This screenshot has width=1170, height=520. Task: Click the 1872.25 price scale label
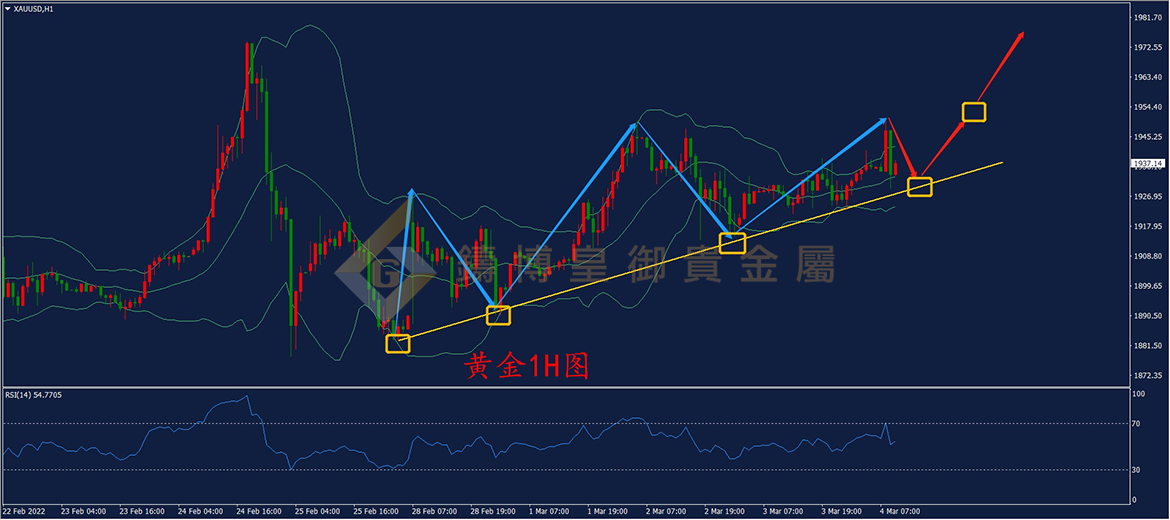[1148, 375]
